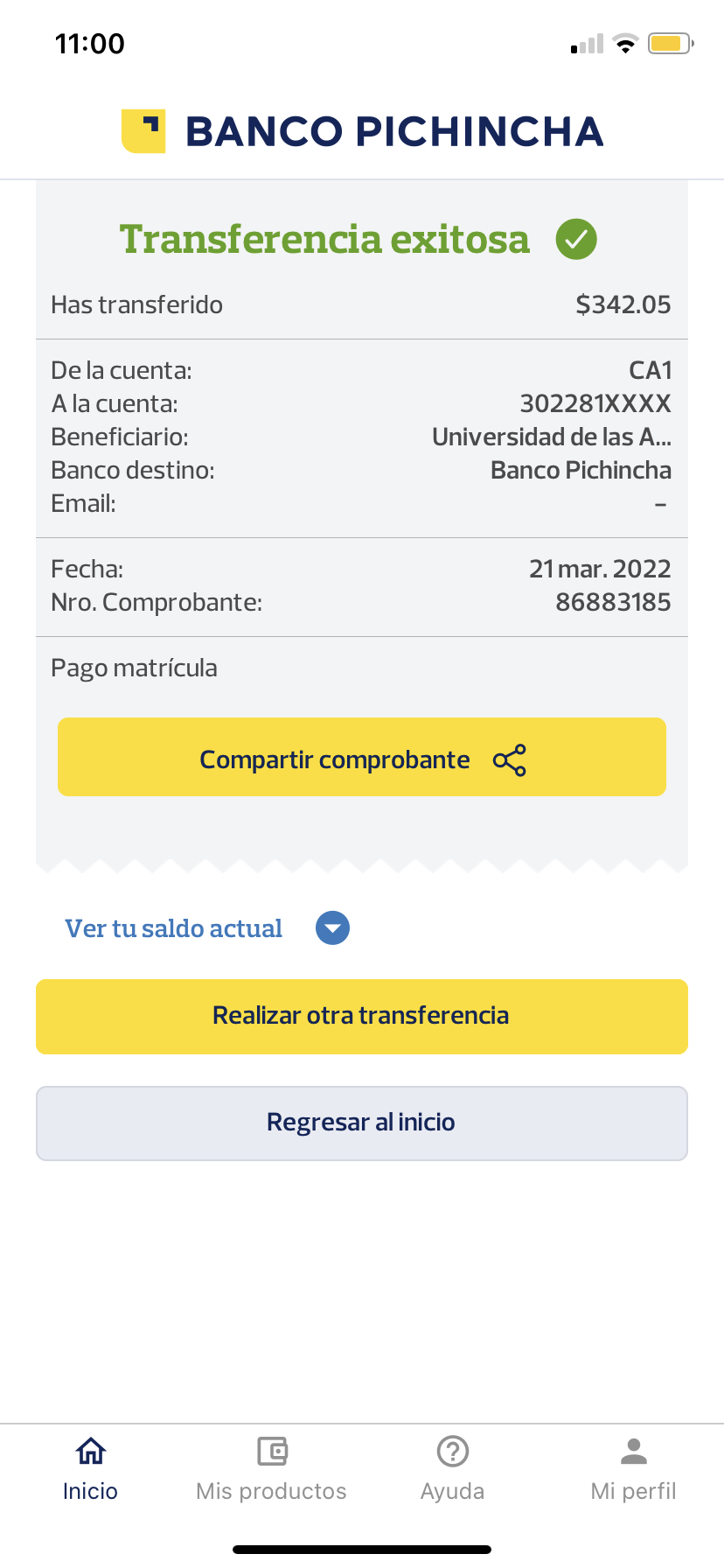
Task: Tap the Banco Pichincha logo icon
Action: 143,131
